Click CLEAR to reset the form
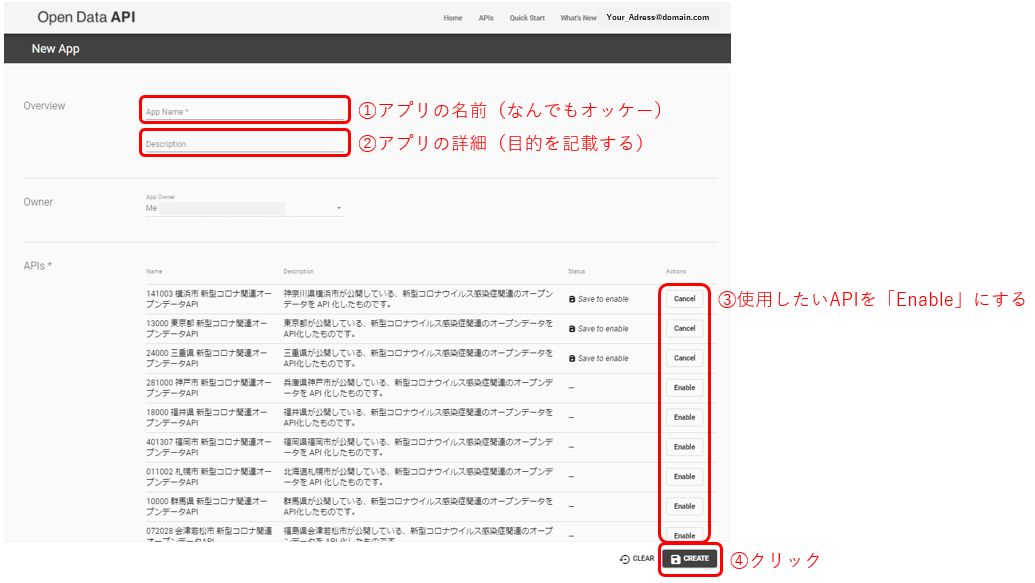This screenshot has height=583, width=1035. coord(638,559)
